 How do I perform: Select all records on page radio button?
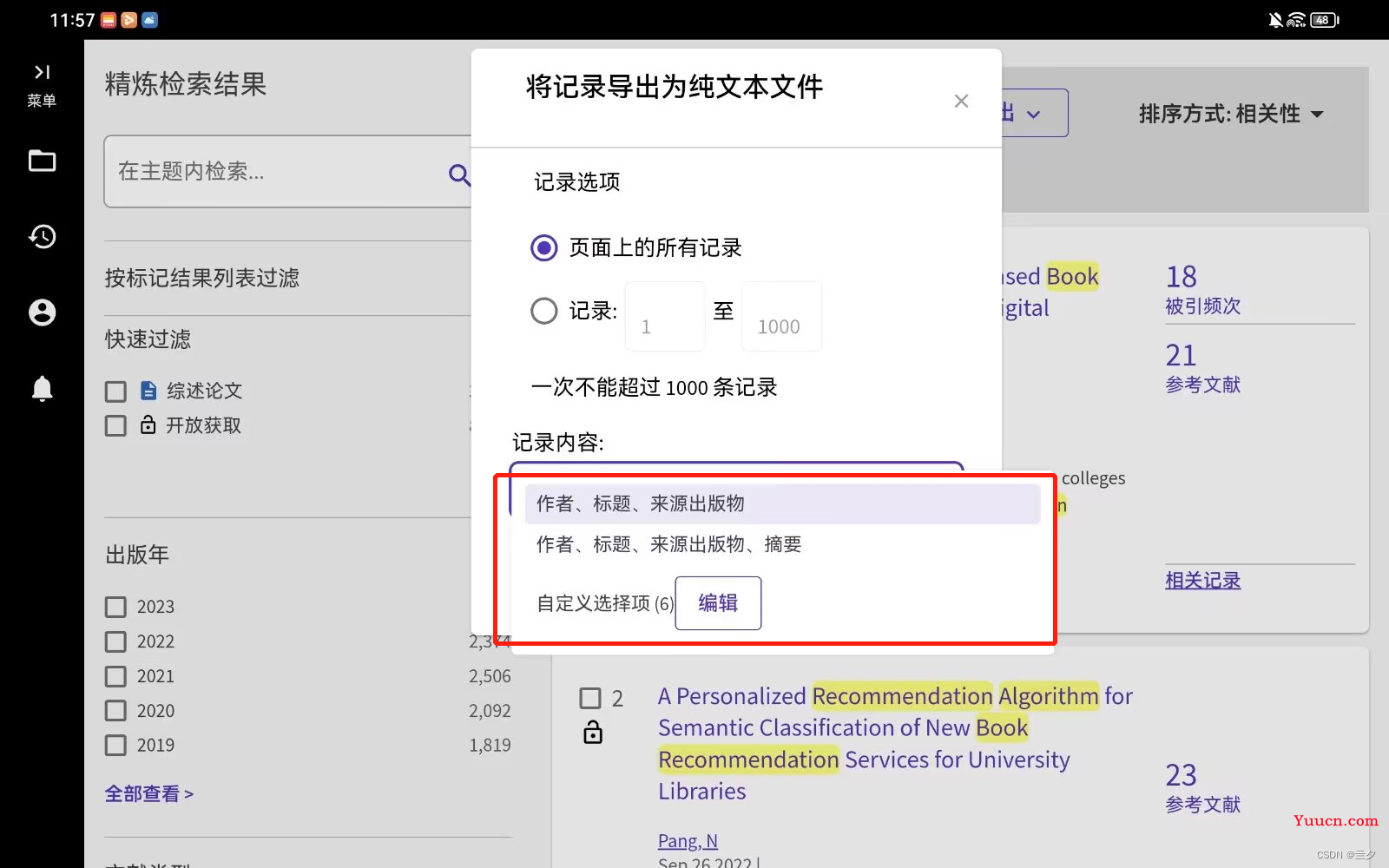pyautogui.click(x=544, y=248)
